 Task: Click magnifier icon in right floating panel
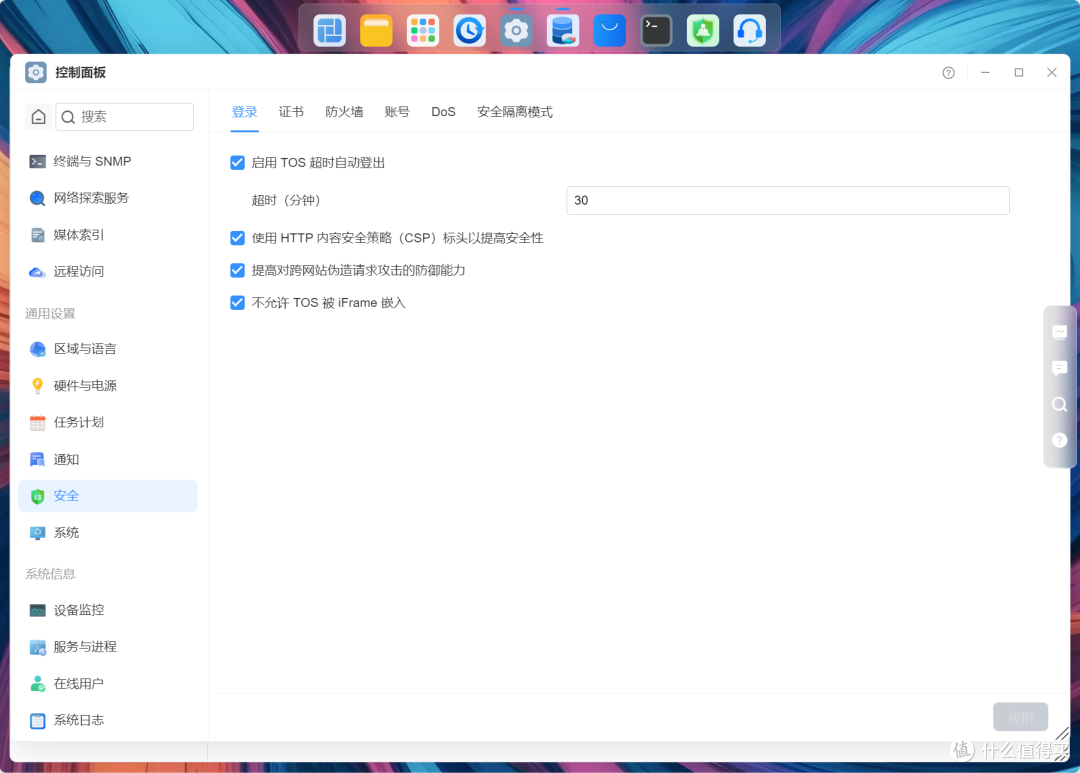[1059, 404]
